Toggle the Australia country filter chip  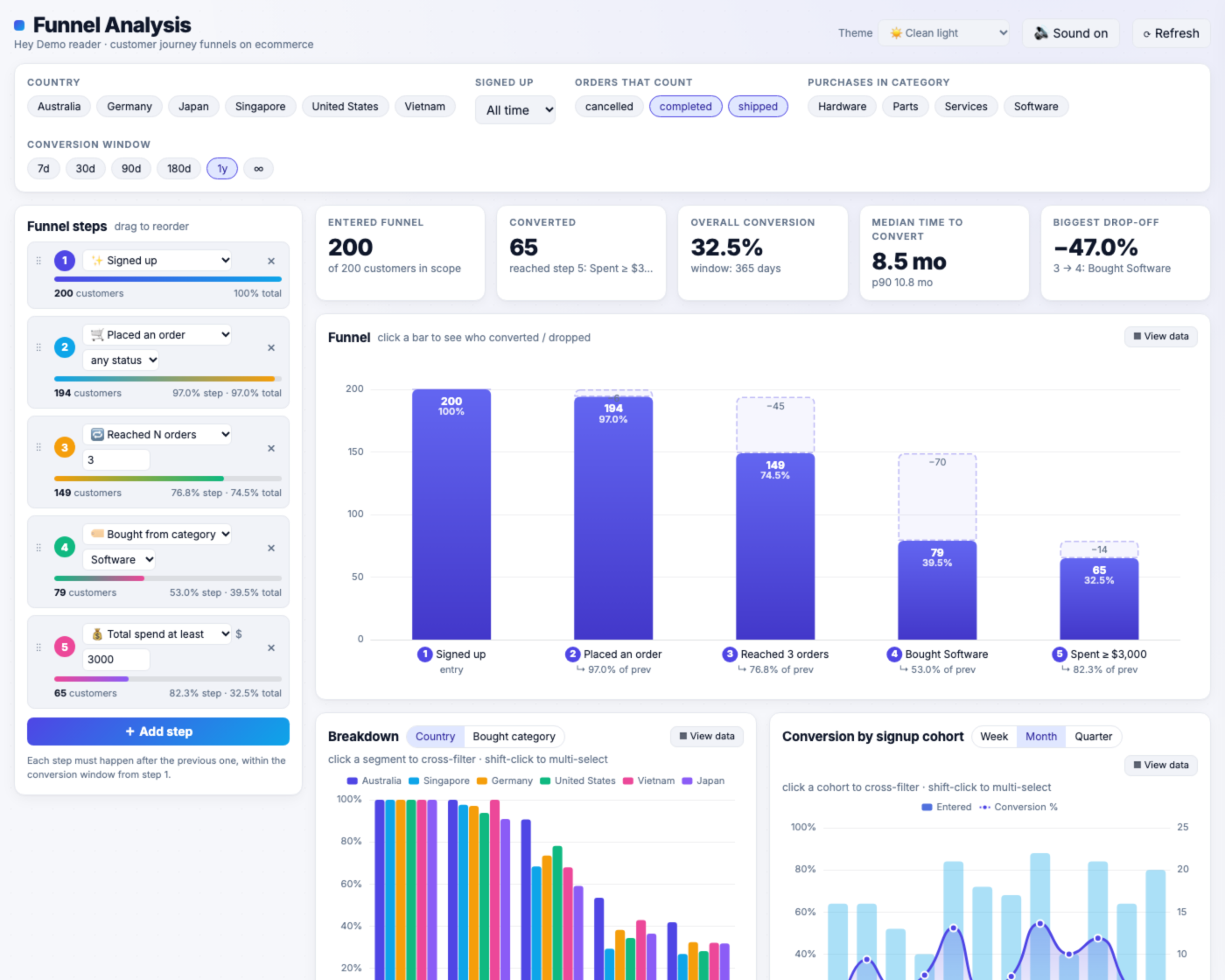click(59, 107)
